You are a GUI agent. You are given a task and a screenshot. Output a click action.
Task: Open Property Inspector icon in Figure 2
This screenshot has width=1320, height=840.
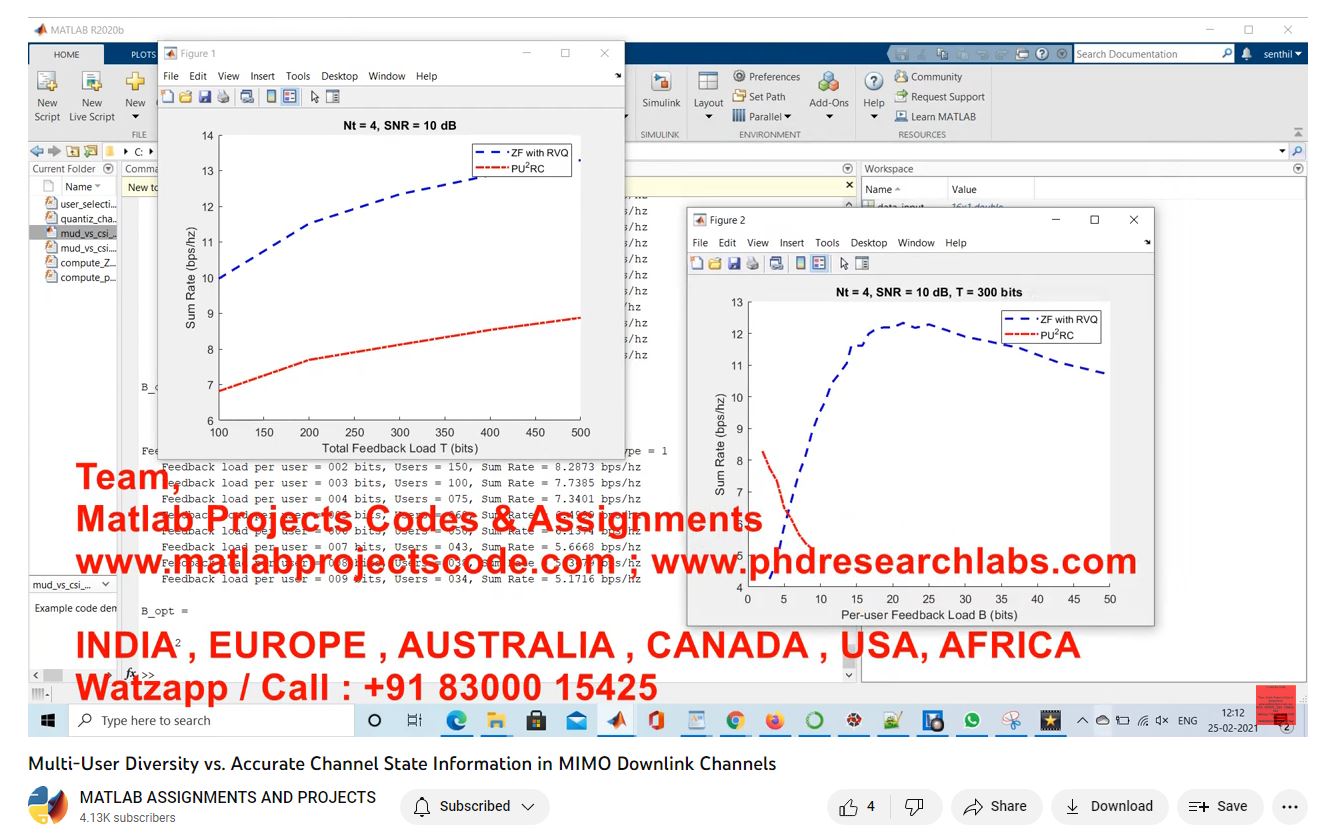pyautogui.click(x=862, y=263)
